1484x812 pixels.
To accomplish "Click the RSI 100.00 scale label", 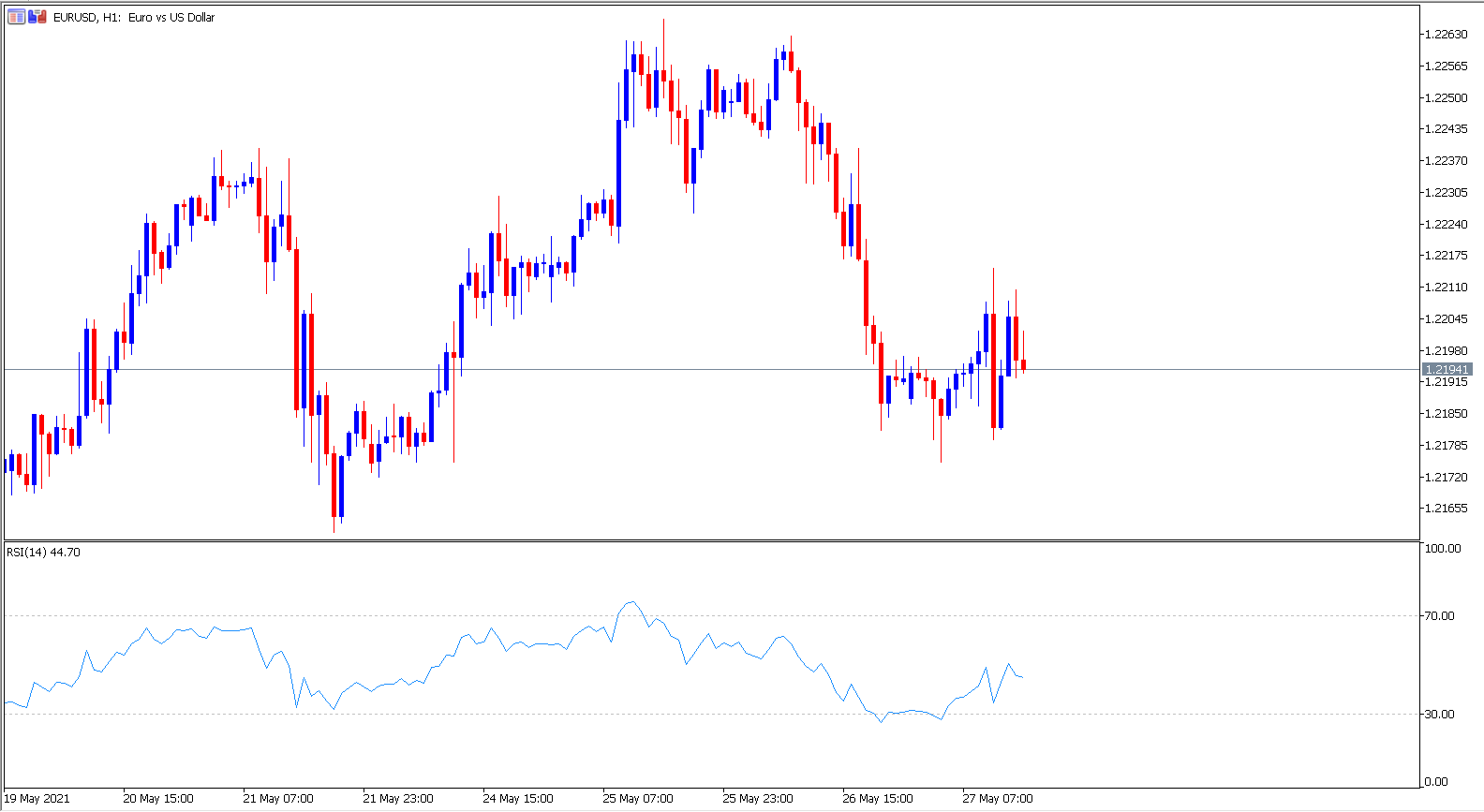I will 1443,549.
